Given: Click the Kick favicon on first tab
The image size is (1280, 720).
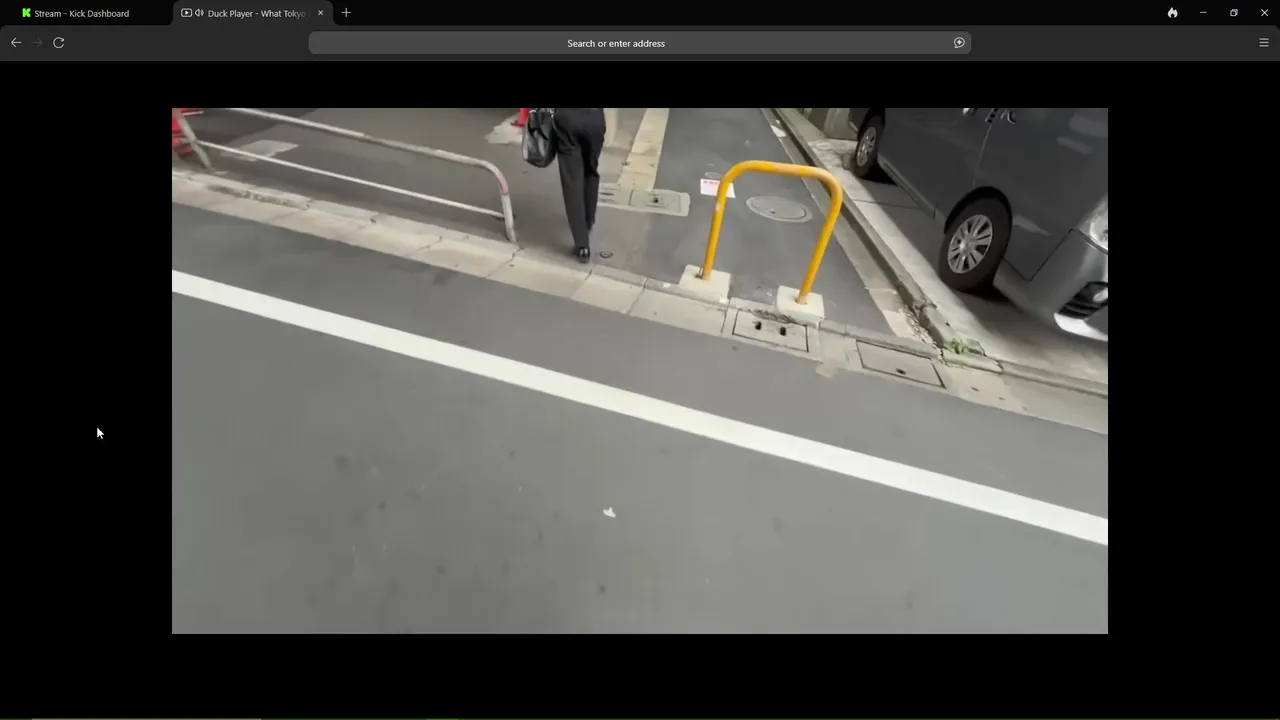Looking at the screenshot, I should tap(26, 13).
